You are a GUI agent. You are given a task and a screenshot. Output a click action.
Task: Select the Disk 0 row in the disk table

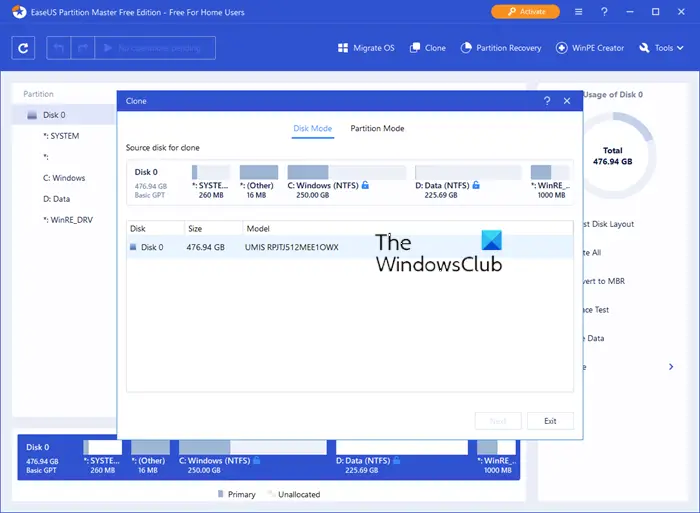[x=350, y=247]
